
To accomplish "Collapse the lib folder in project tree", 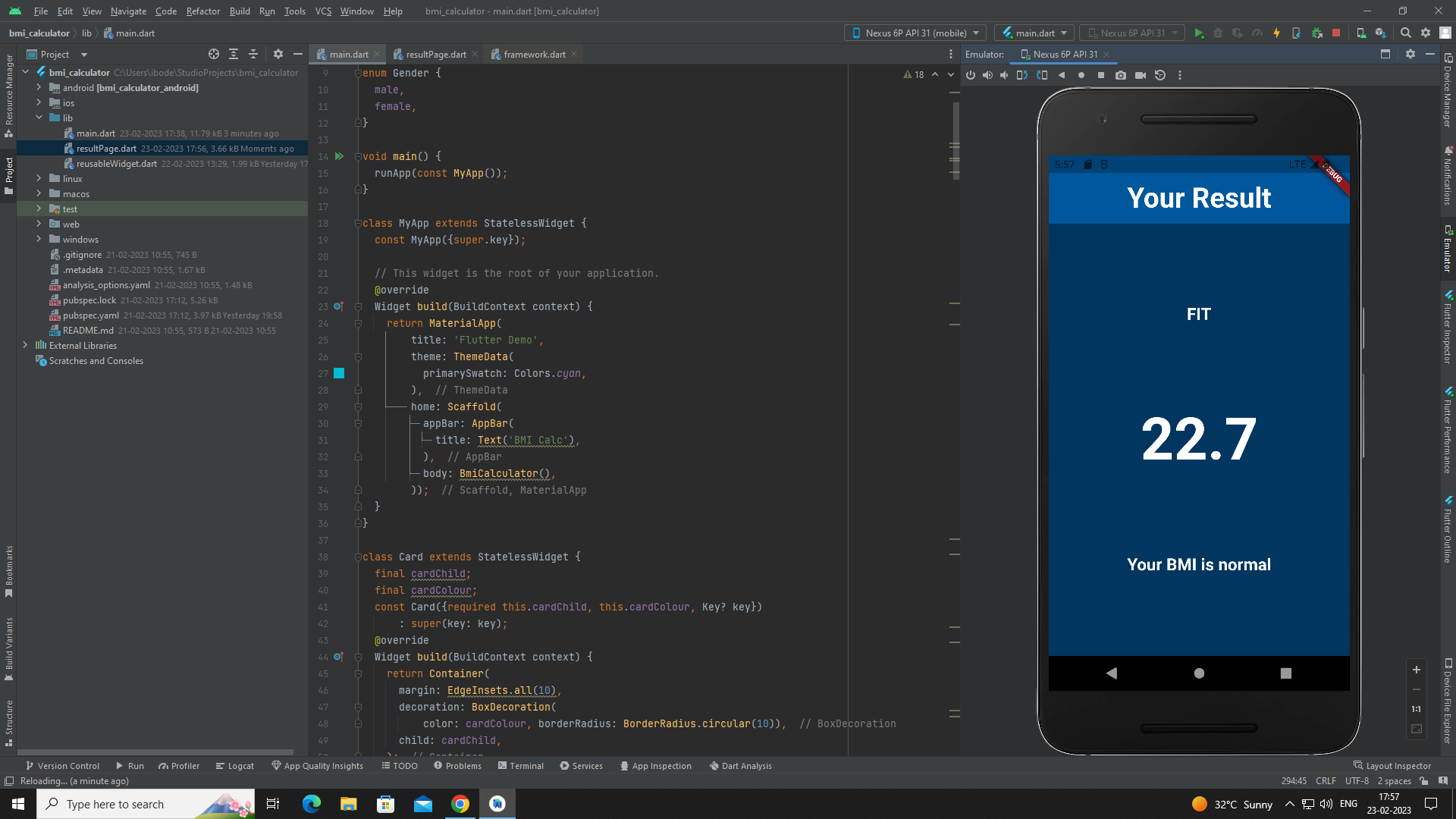I will coord(39,118).
